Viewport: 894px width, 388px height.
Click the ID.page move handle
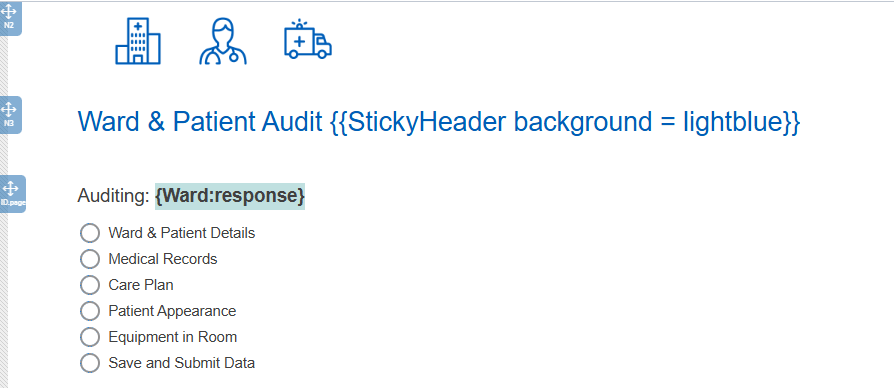(x=11, y=194)
